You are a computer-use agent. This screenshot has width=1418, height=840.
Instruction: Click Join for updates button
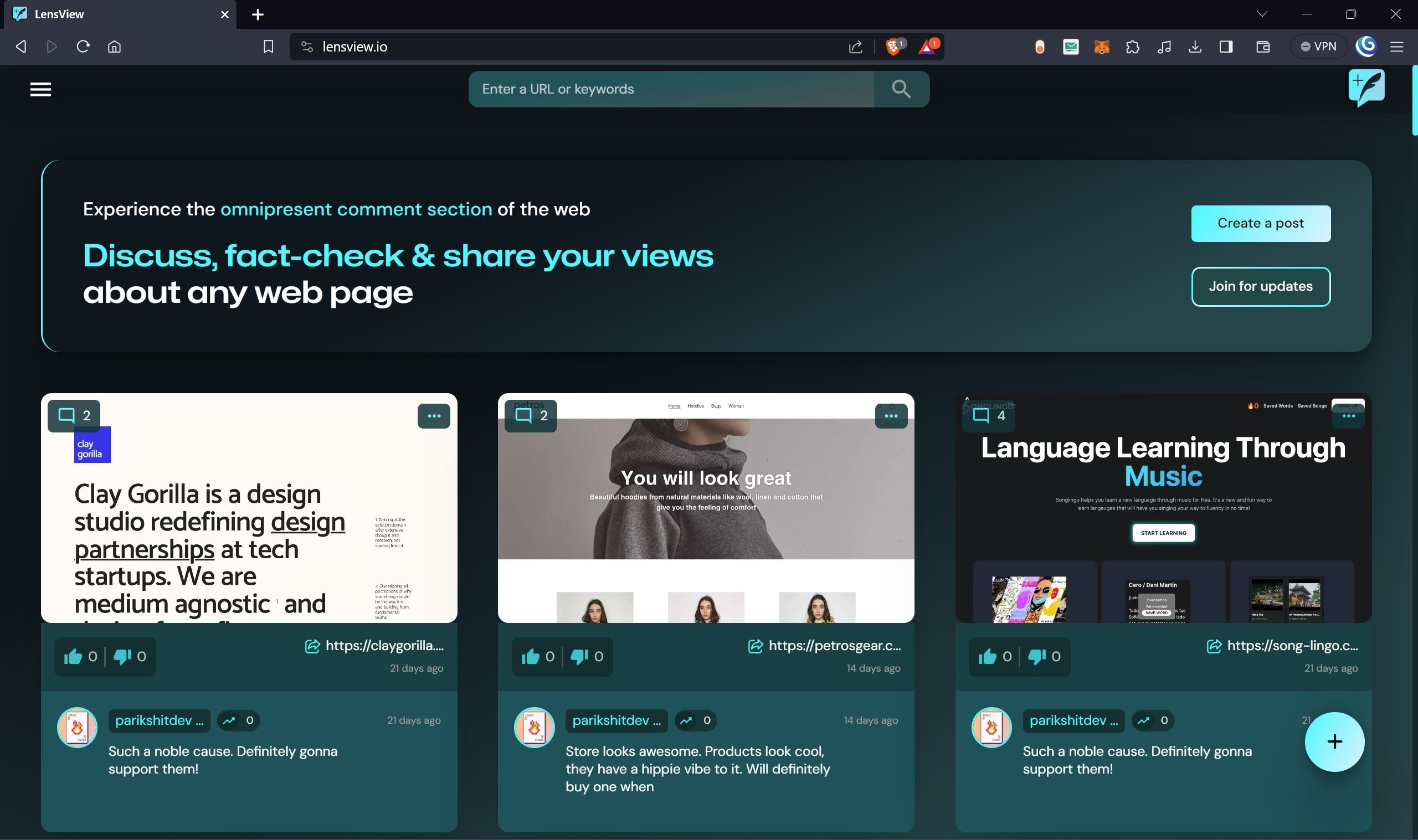coord(1261,286)
